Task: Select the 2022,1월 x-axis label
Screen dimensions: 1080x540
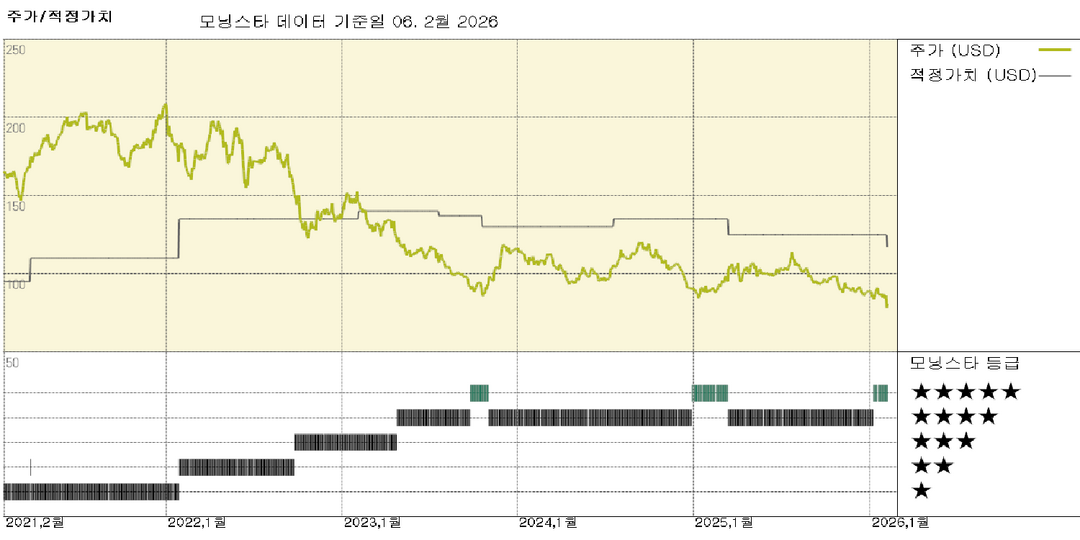Action: 197,523
